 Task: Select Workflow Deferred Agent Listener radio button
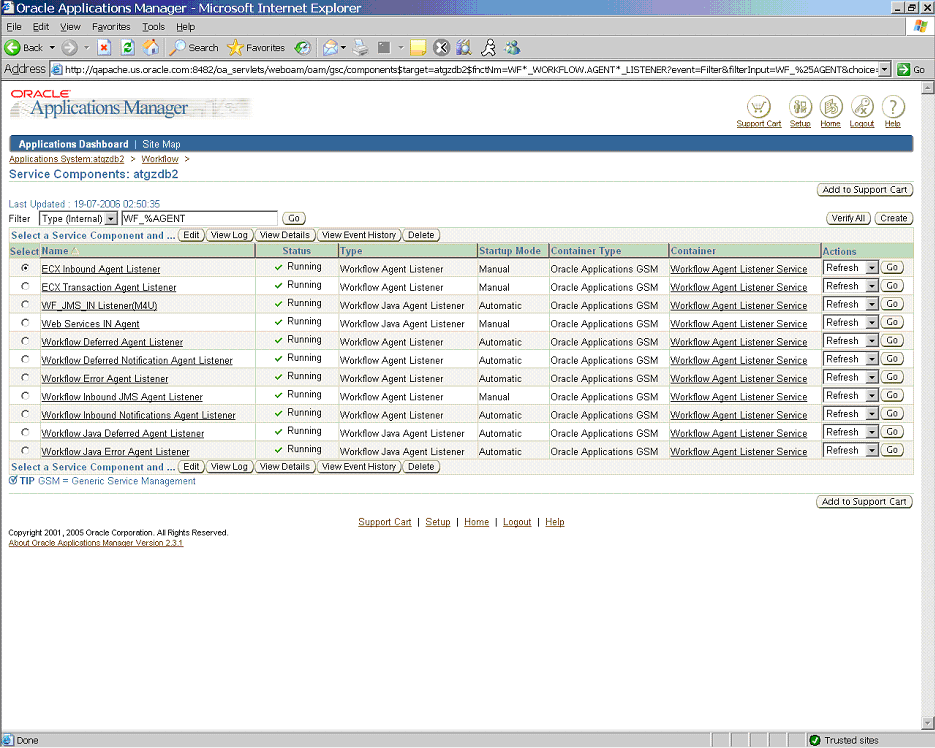tap(25, 341)
